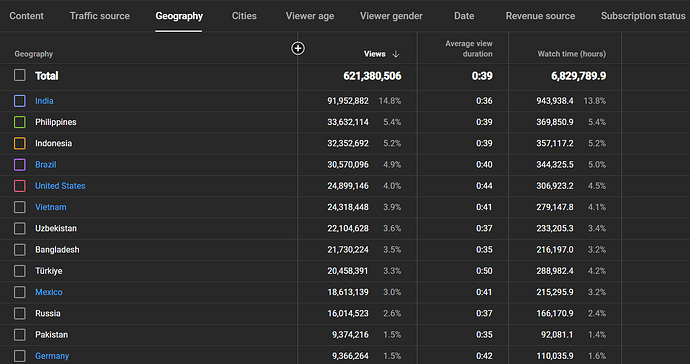The image size is (690, 364).
Task: Sort by the Views column header
Action: (374, 54)
